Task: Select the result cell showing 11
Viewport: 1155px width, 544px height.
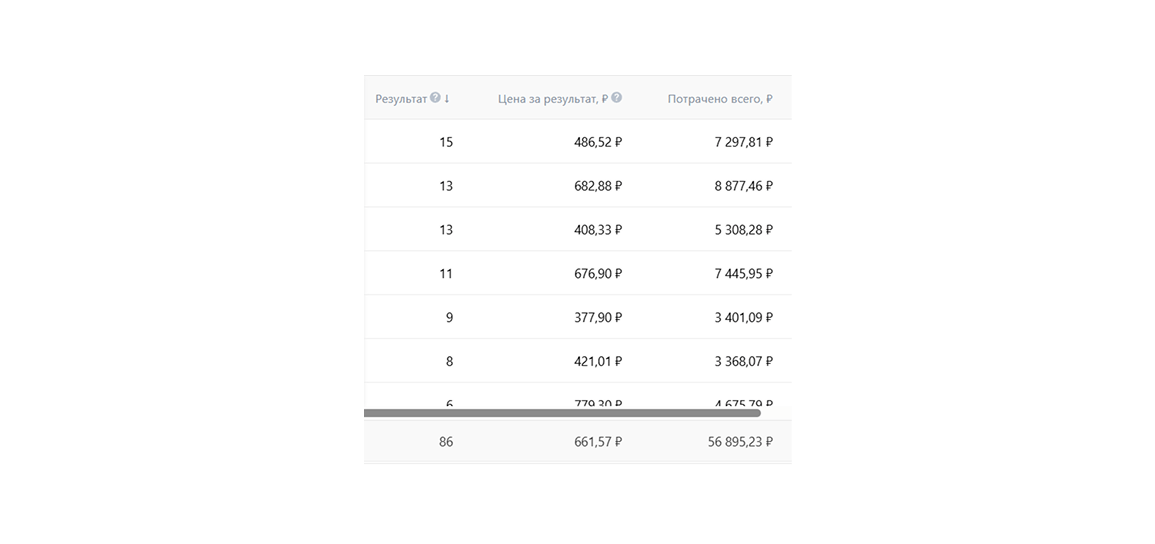Action: [446, 274]
